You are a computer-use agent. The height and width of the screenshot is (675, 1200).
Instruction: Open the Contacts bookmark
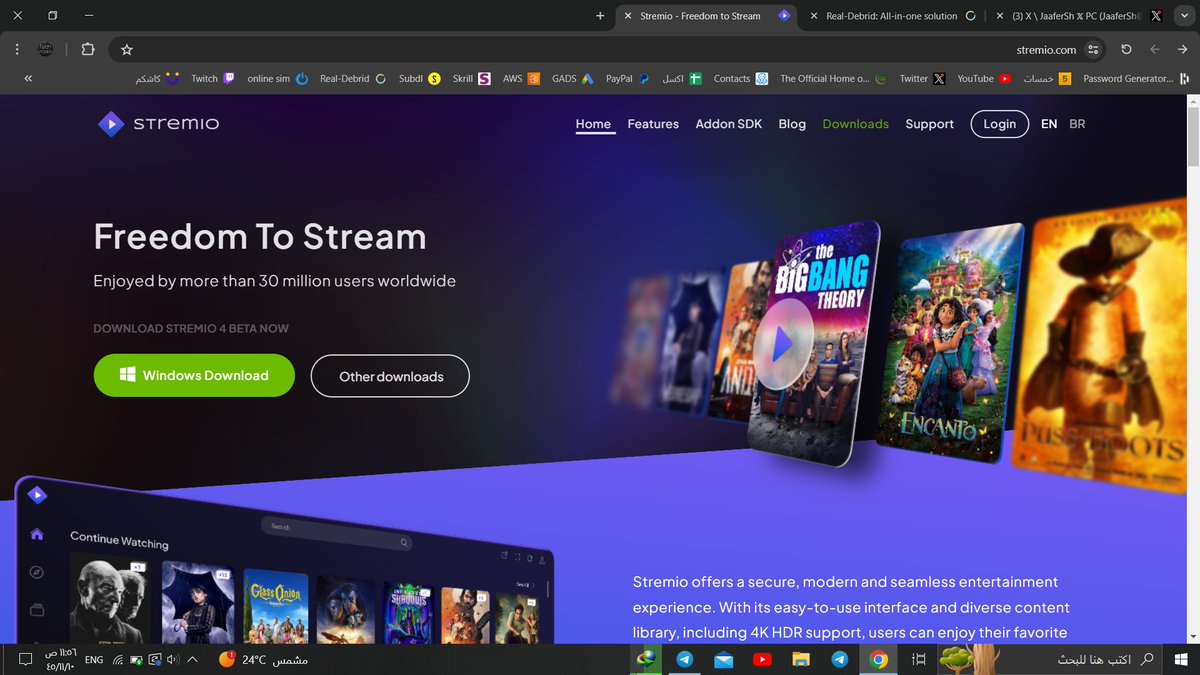(740, 78)
